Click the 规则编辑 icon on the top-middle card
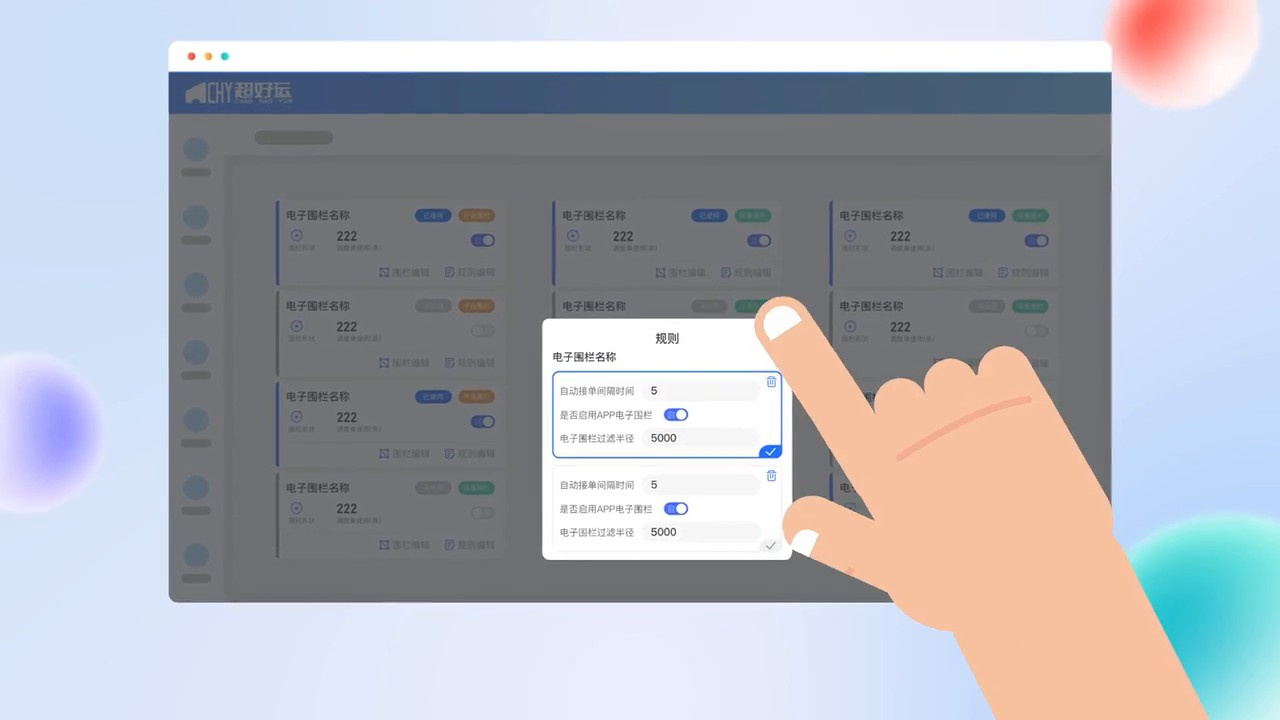Image resolution: width=1280 pixels, height=720 pixels. tap(727, 272)
